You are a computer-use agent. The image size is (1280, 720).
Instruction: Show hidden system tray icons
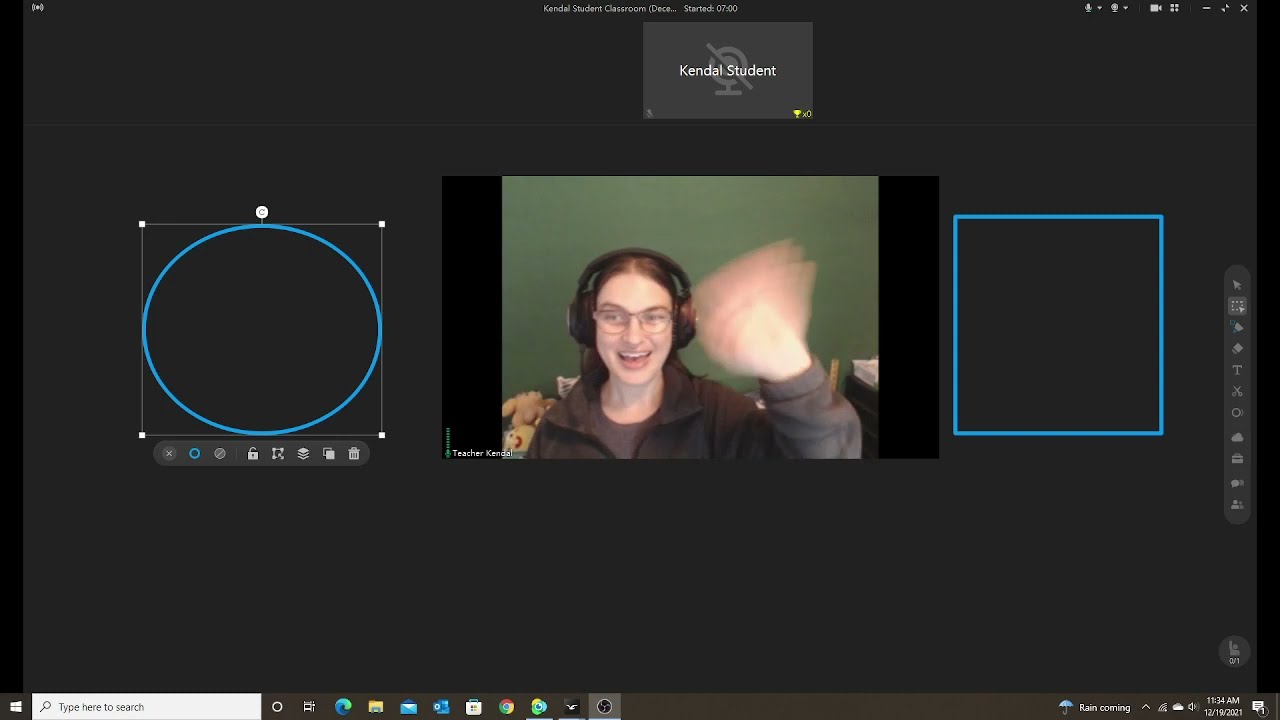(x=1146, y=707)
